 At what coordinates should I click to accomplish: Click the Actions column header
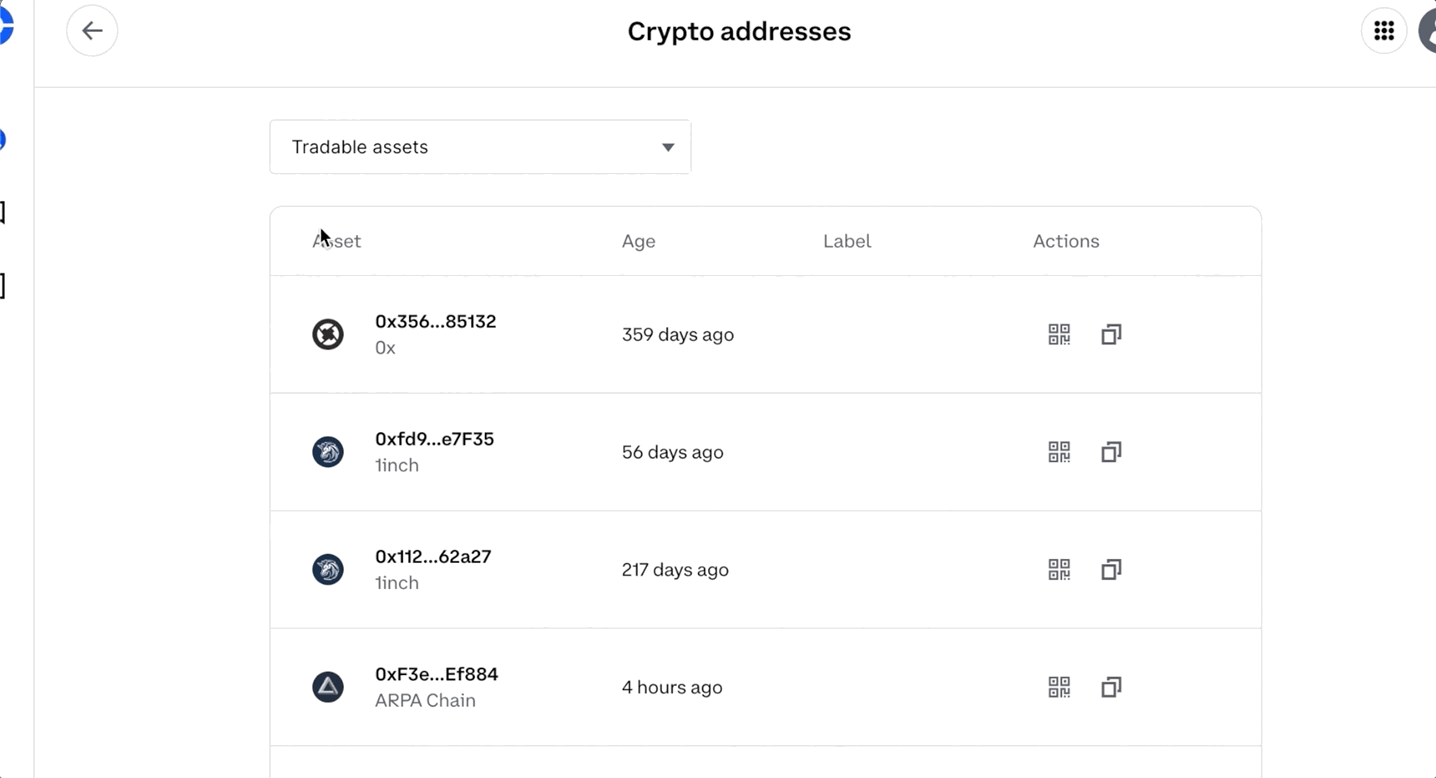coord(1066,241)
